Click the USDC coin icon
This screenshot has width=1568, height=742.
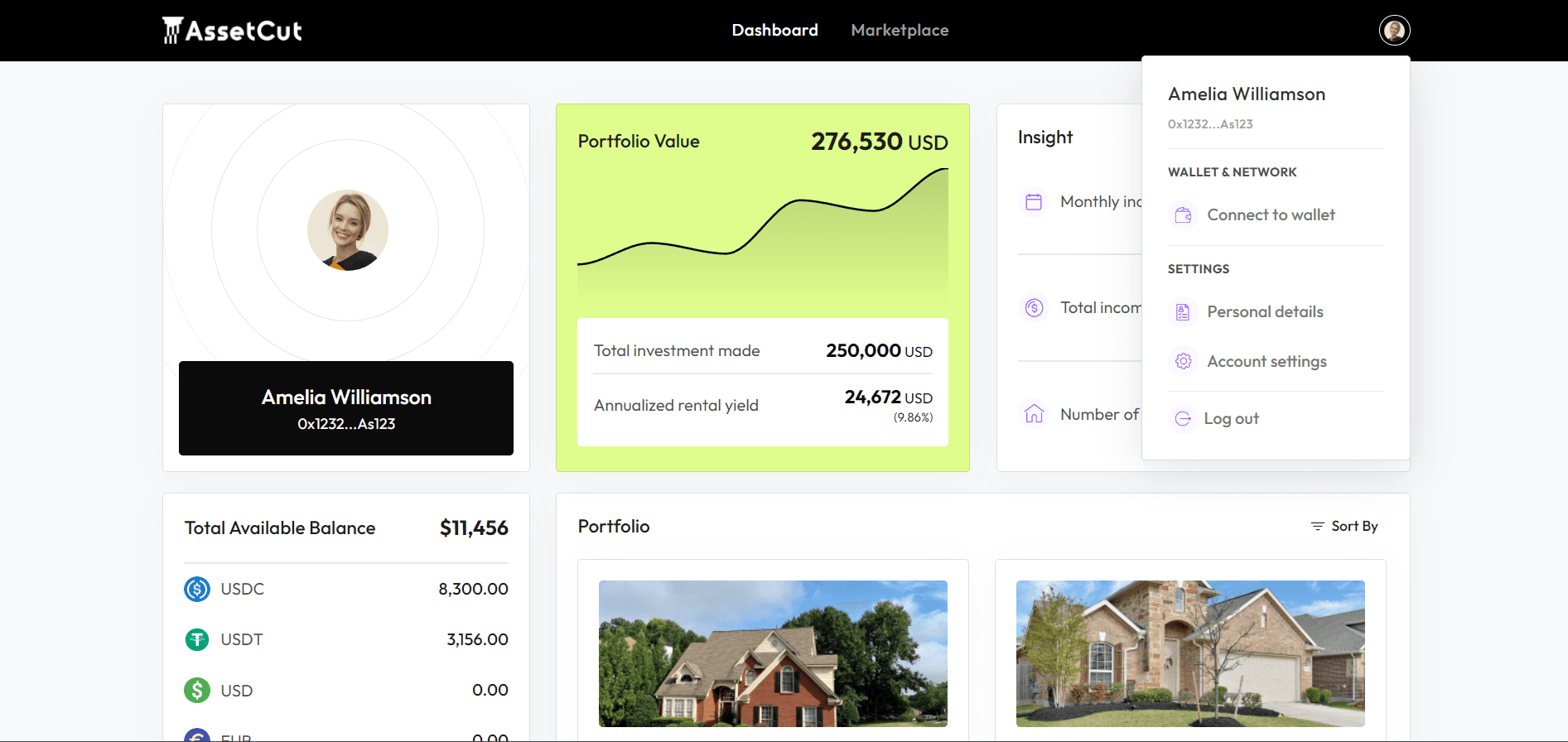click(x=197, y=590)
